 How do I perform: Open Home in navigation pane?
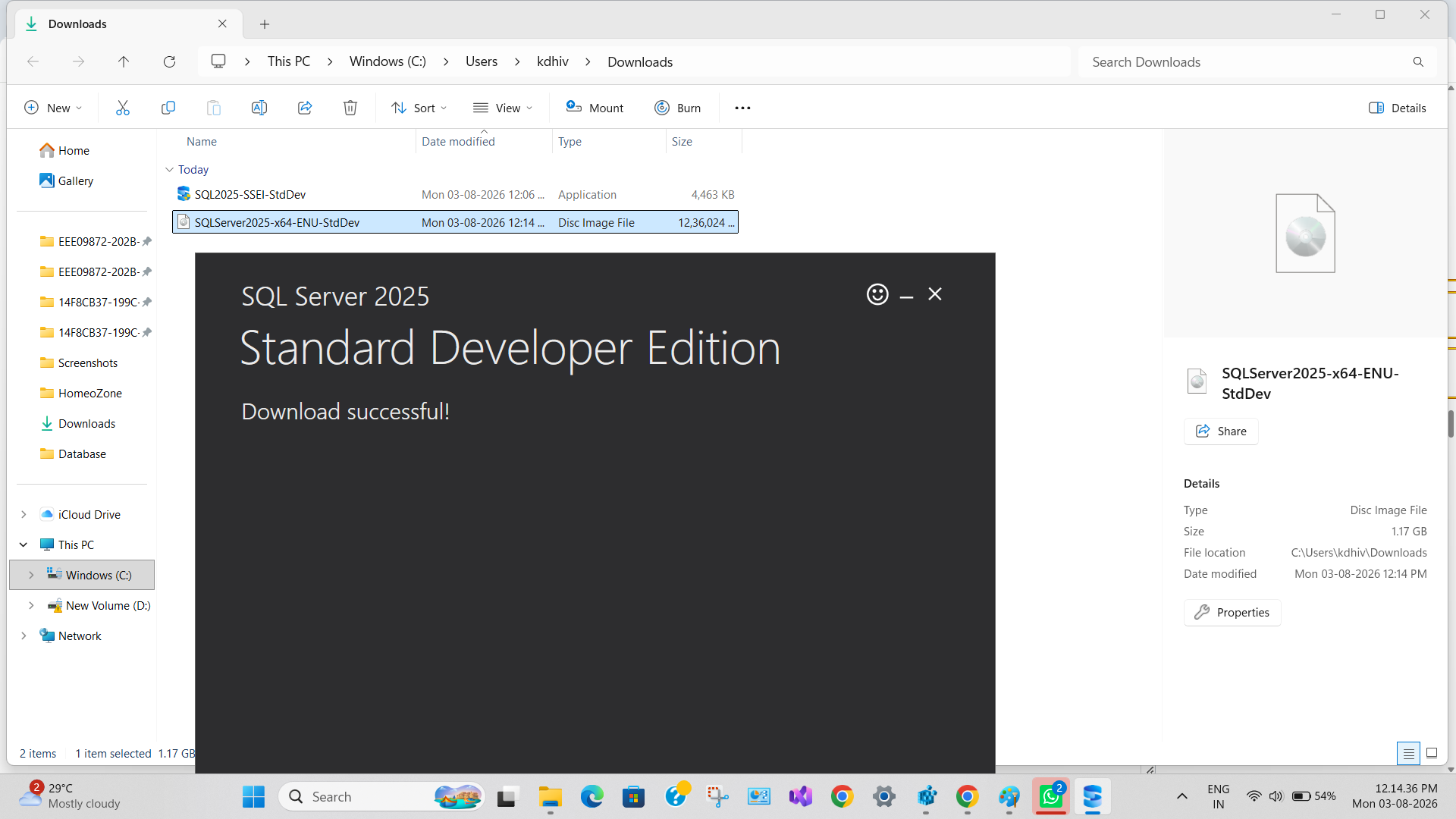click(x=74, y=151)
